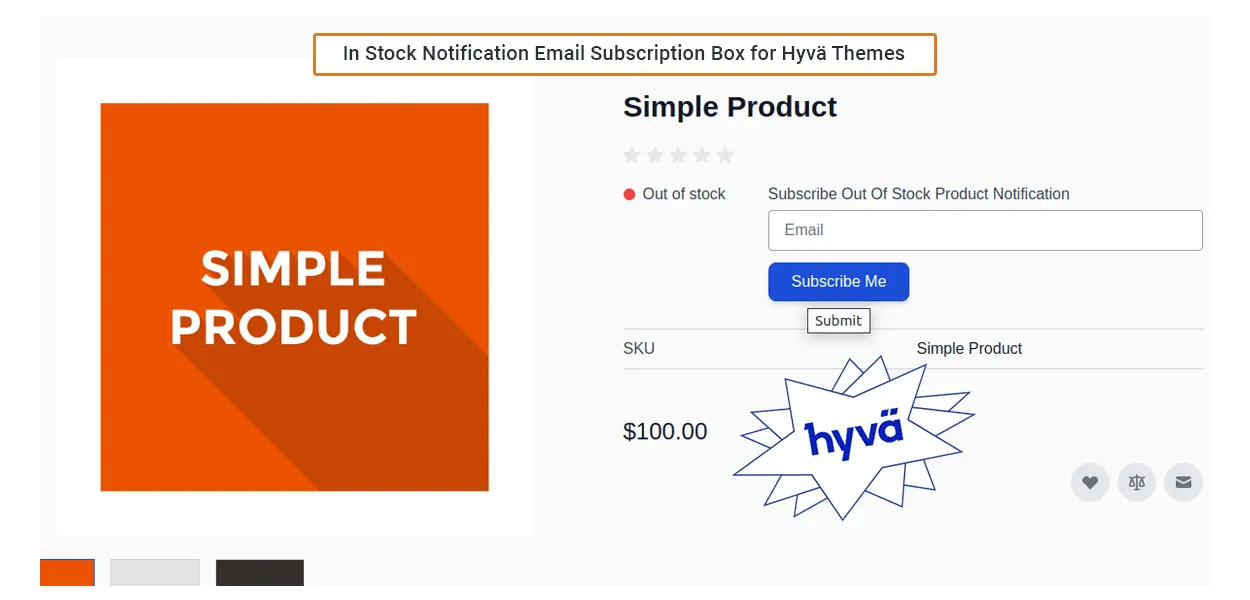Add product to wishlist with heart icon
1250x600 pixels.
click(x=1089, y=483)
